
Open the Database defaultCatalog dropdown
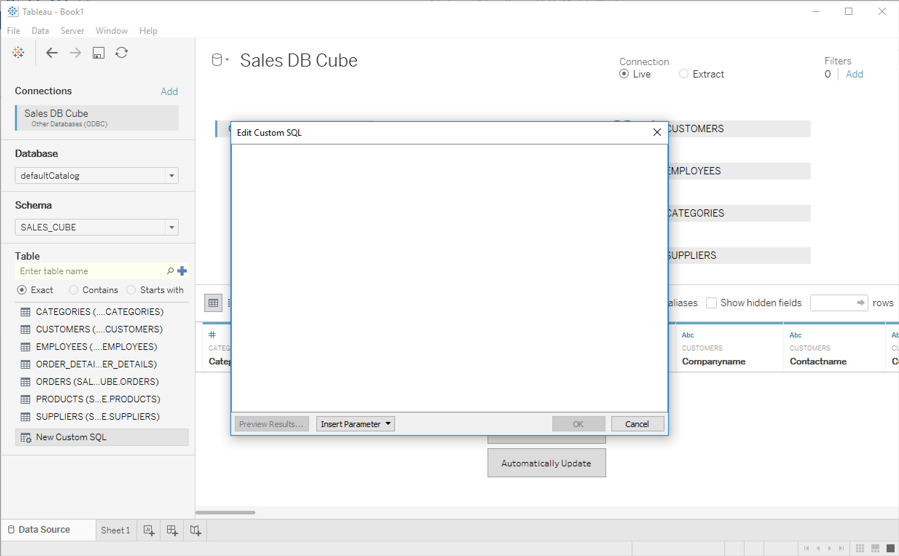97,176
